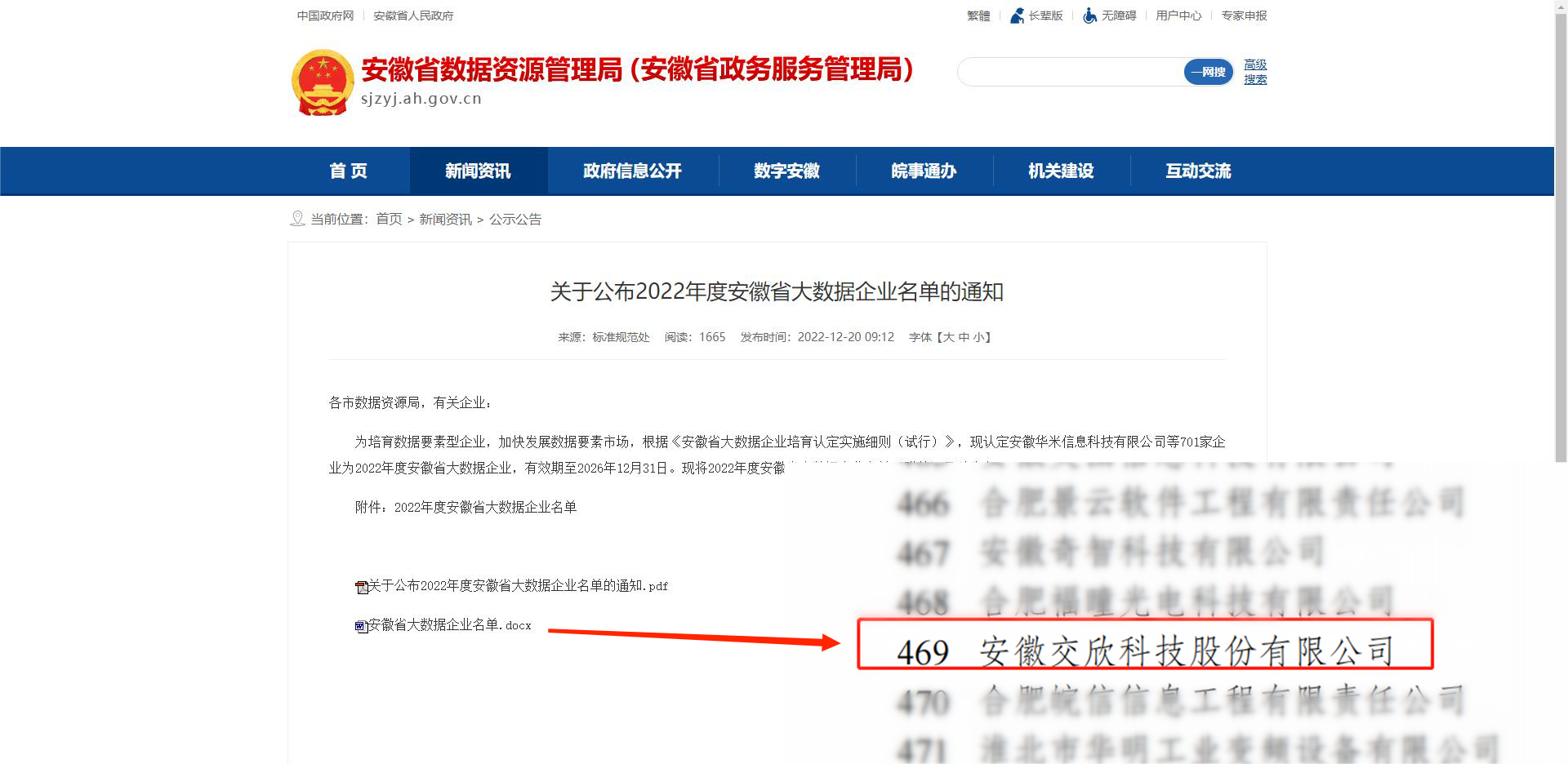1568x764 pixels.
Task: Click the docx file icon
Action: pyautogui.click(x=361, y=626)
